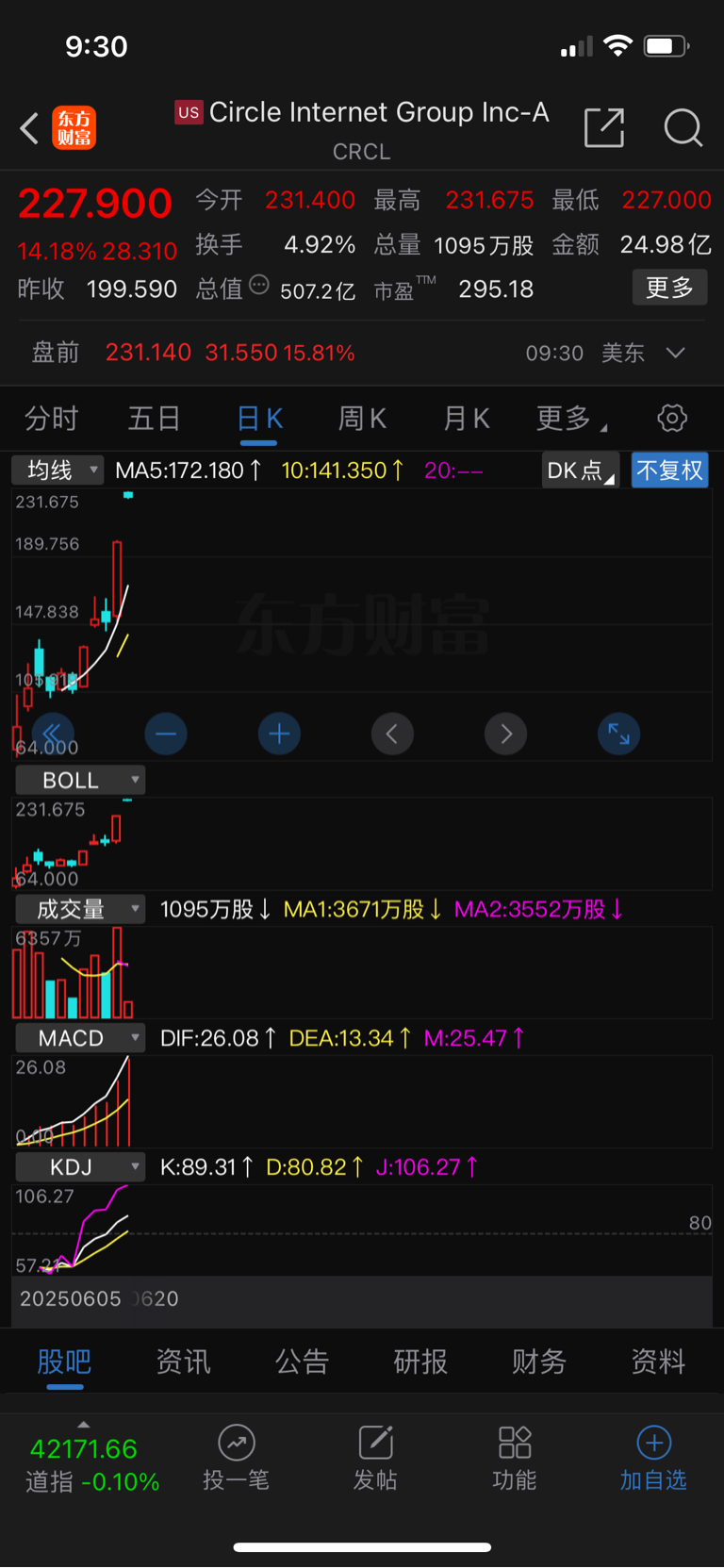Image resolution: width=724 pixels, height=1568 pixels.
Task: Tap J:106.27 value
Action: 427,1167
